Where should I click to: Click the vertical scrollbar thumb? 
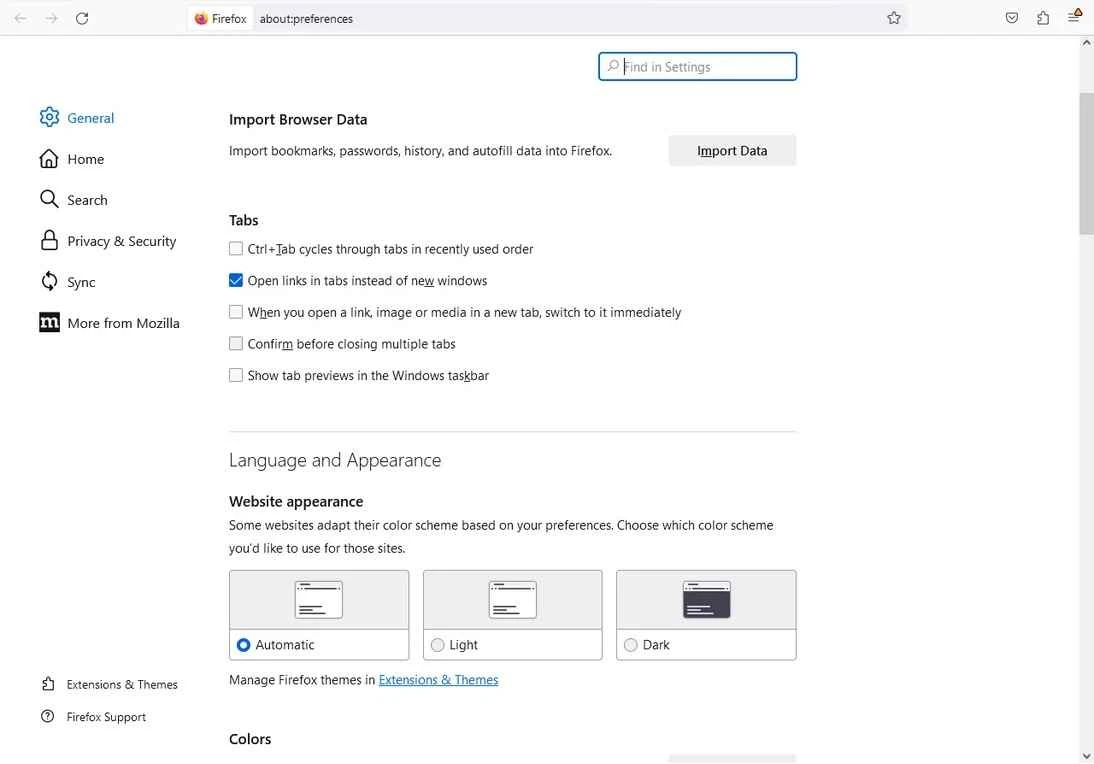[x=1086, y=163]
